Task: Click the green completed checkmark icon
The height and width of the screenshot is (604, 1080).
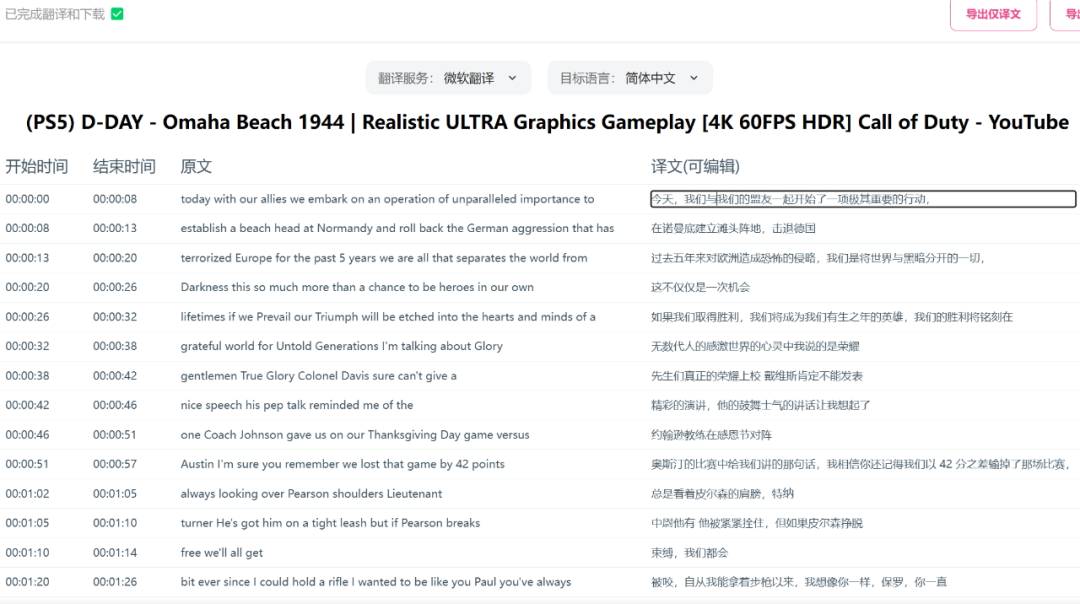Action: (117, 14)
